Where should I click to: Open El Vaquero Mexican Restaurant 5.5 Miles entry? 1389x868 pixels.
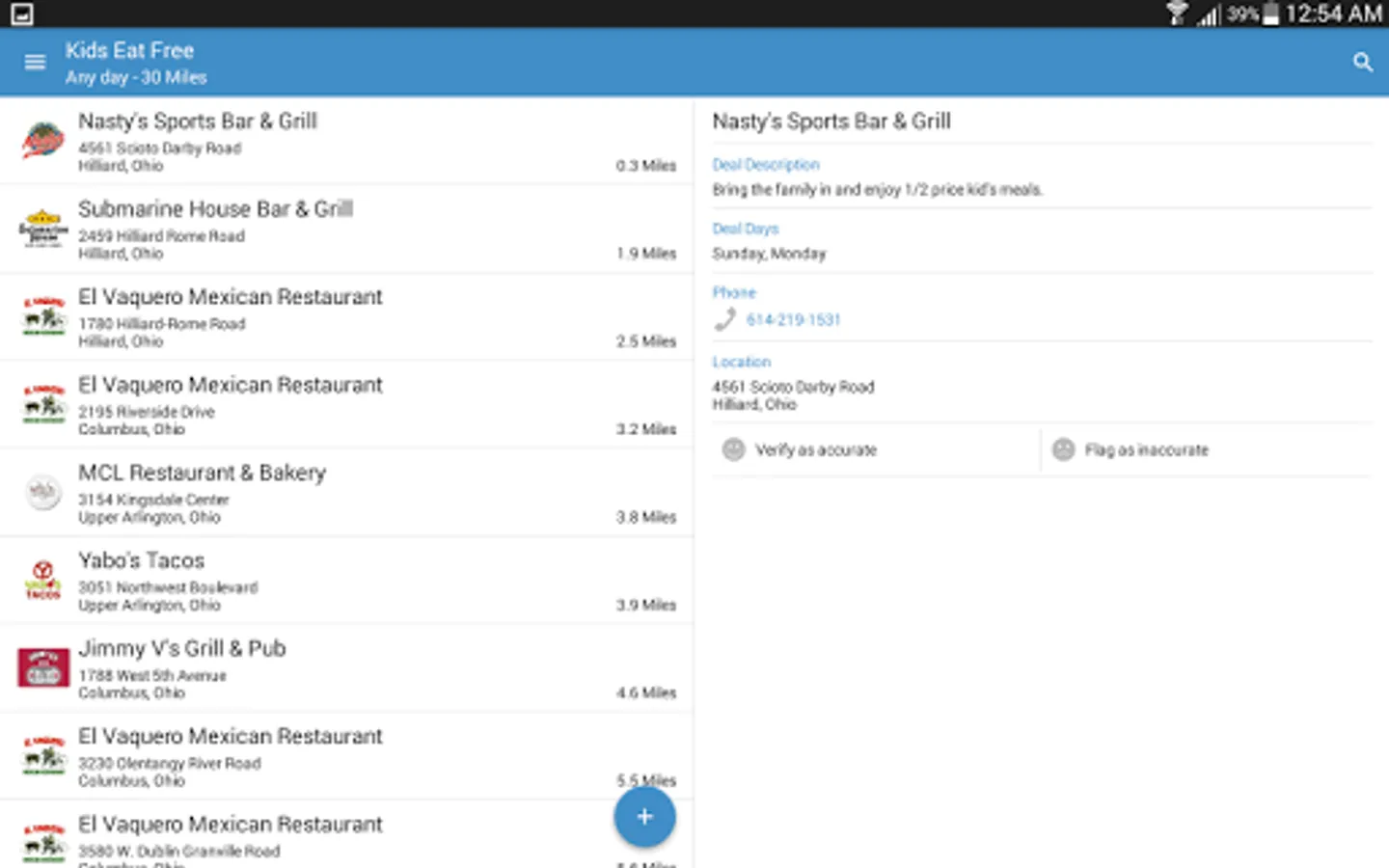[x=346, y=756]
